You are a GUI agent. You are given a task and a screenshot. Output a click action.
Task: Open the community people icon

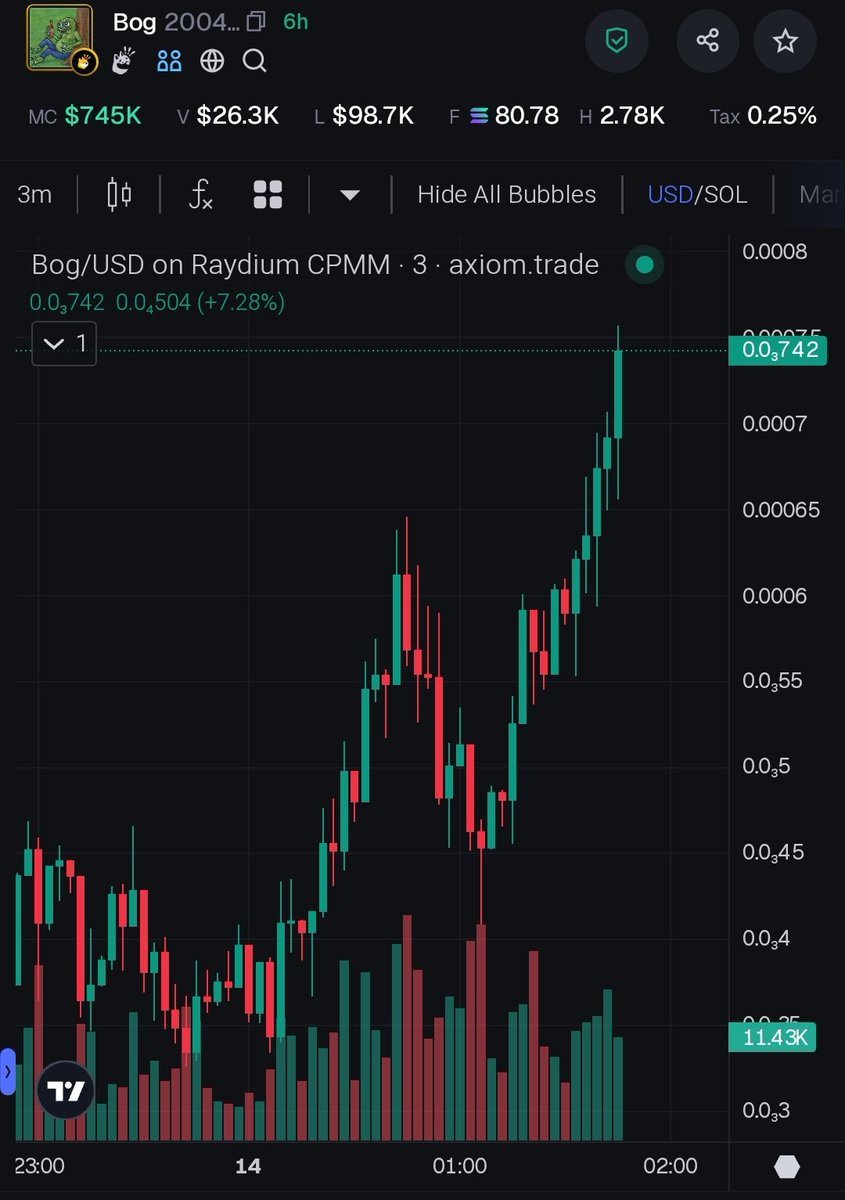click(170, 61)
